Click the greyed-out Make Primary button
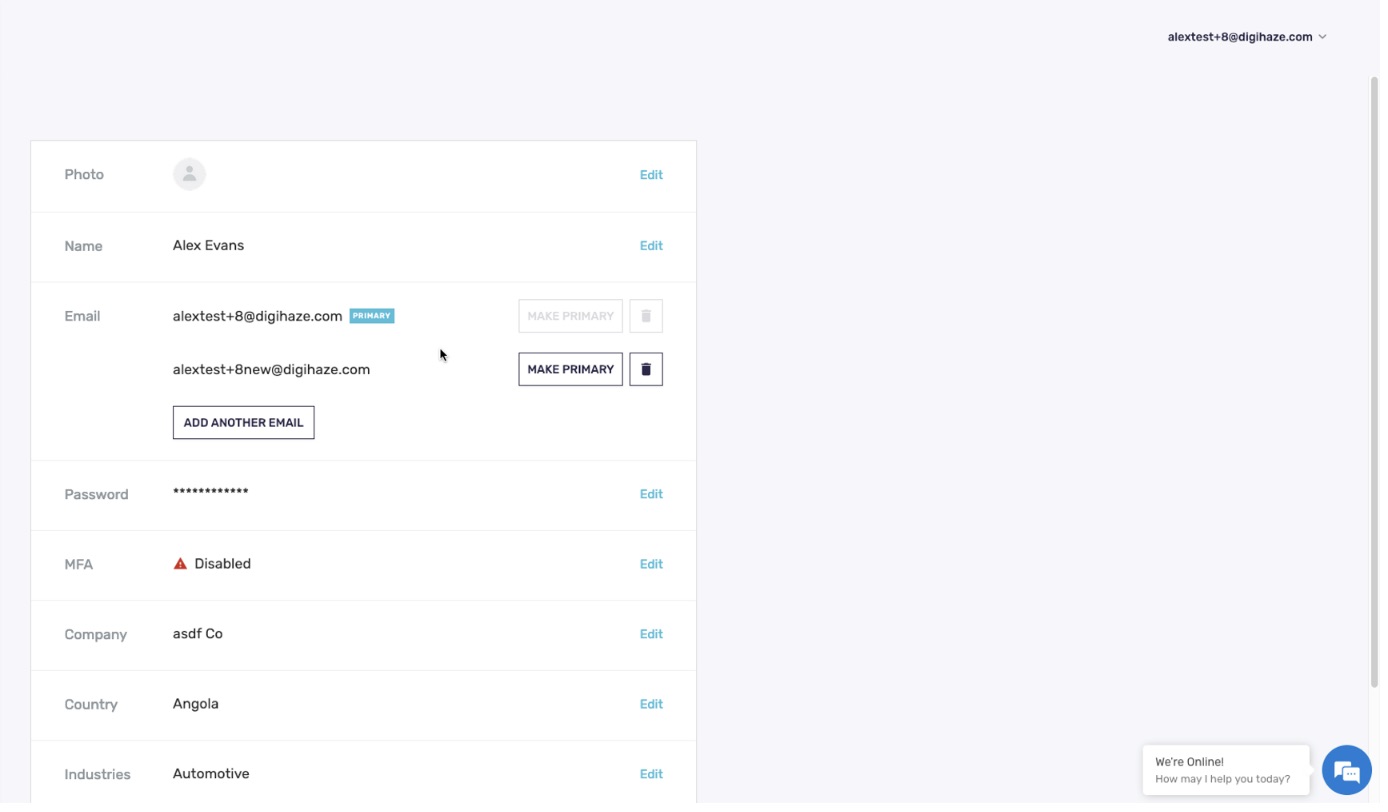Screen dimensions: 1388x812 click(570, 317)
